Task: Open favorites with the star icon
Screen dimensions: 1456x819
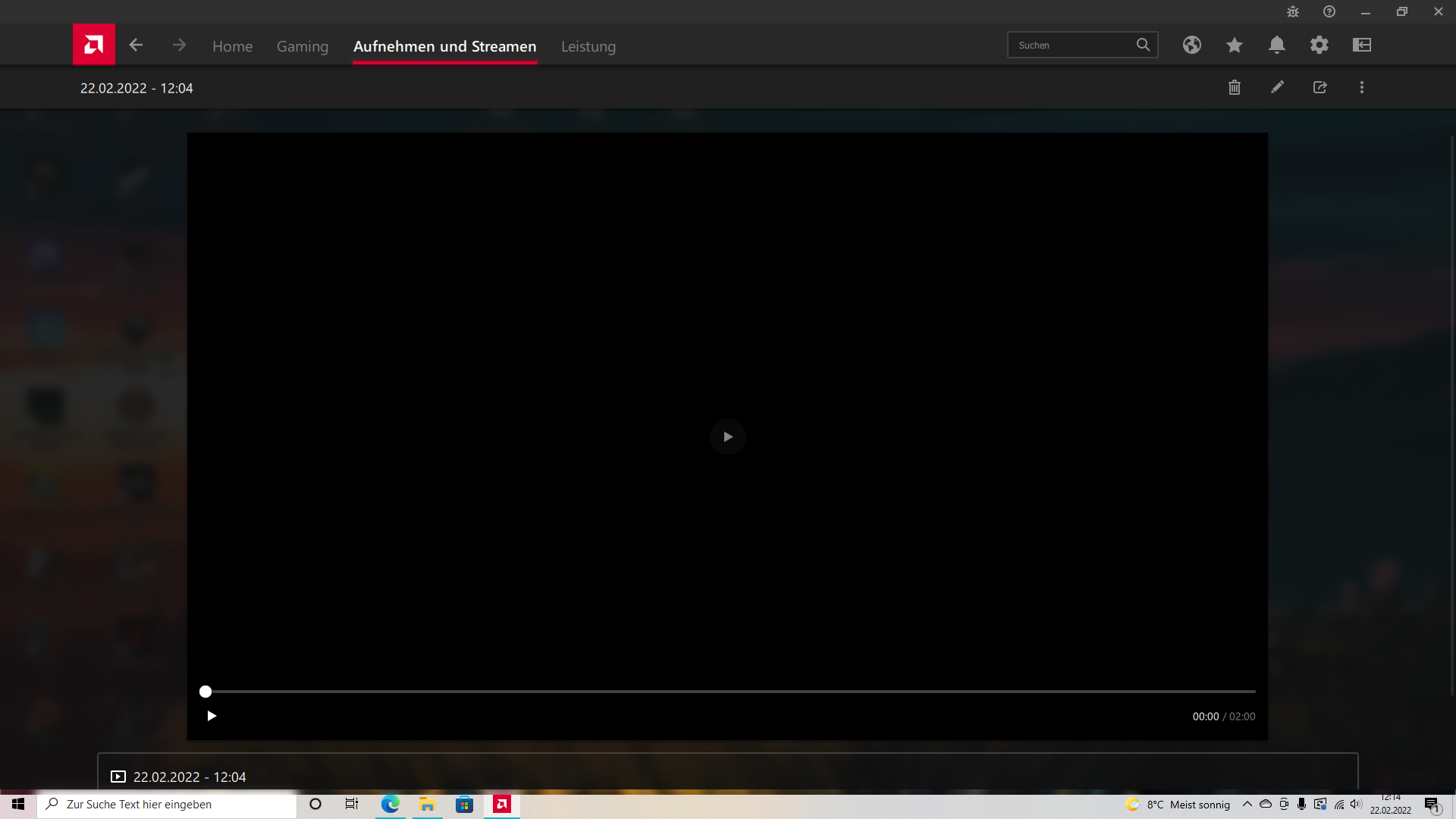Action: pyautogui.click(x=1235, y=45)
